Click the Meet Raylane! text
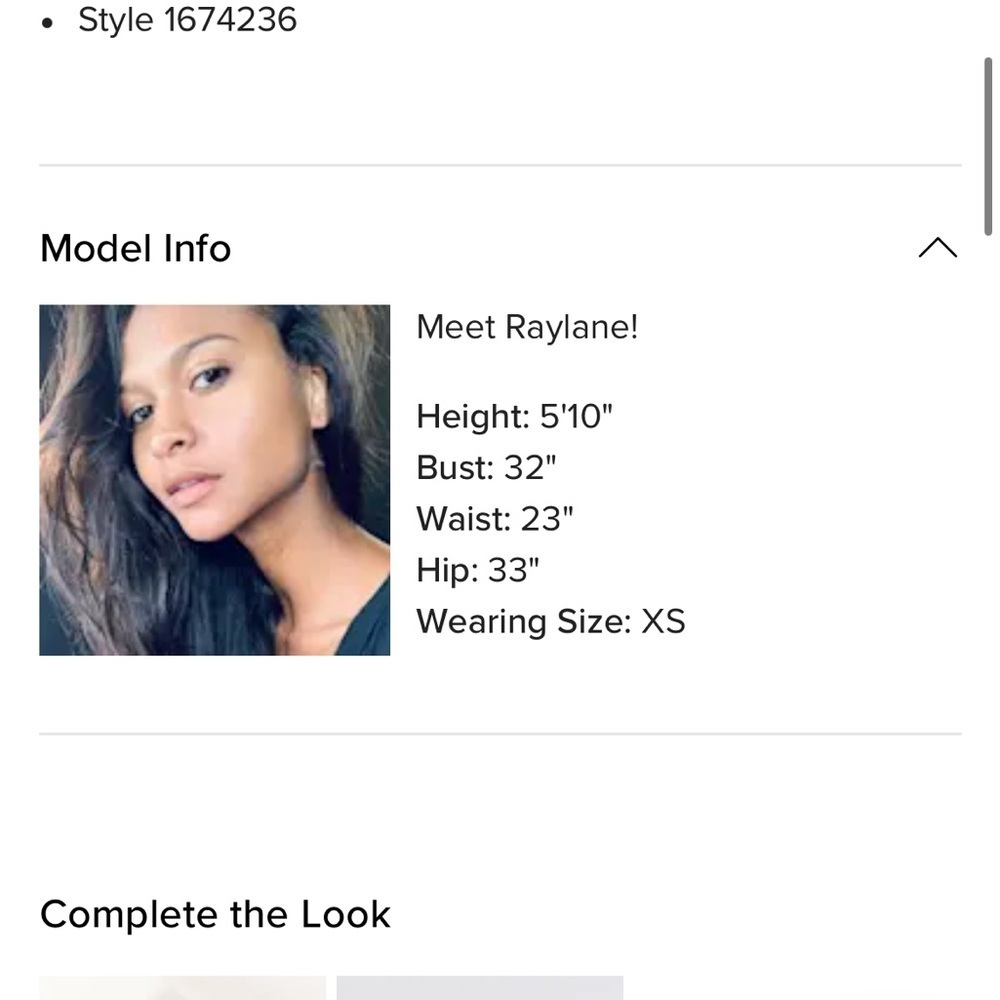Screen dimensions: 1000x1000 (527, 327)
